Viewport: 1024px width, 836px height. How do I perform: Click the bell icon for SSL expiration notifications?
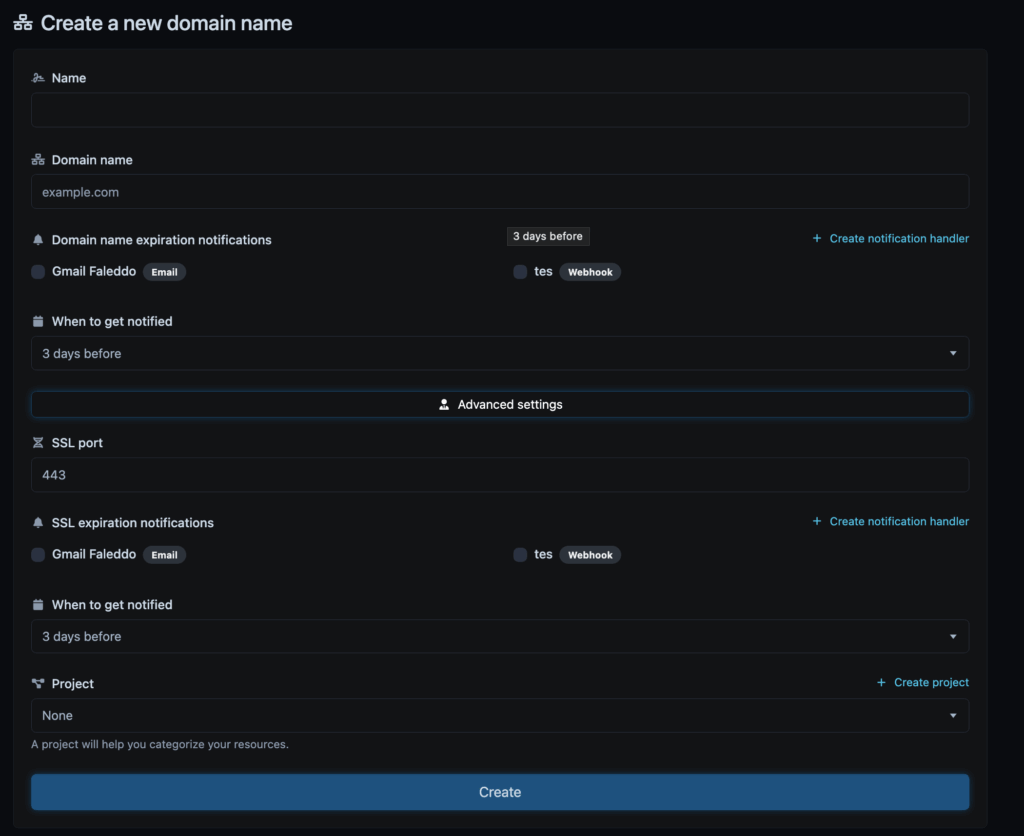pyautogui.click(x=38, y=523)
